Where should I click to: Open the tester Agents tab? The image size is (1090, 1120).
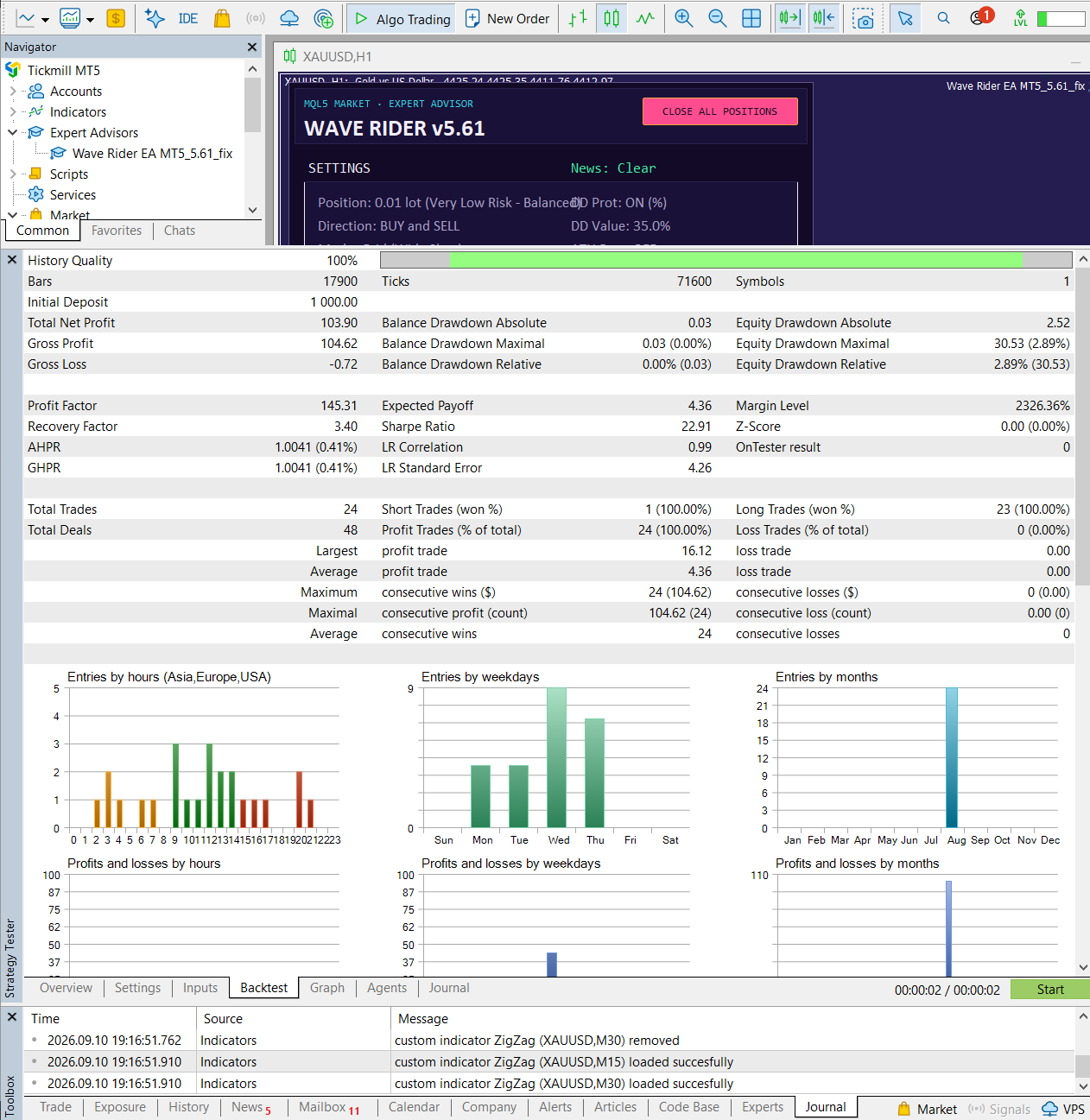pos(387,988)
